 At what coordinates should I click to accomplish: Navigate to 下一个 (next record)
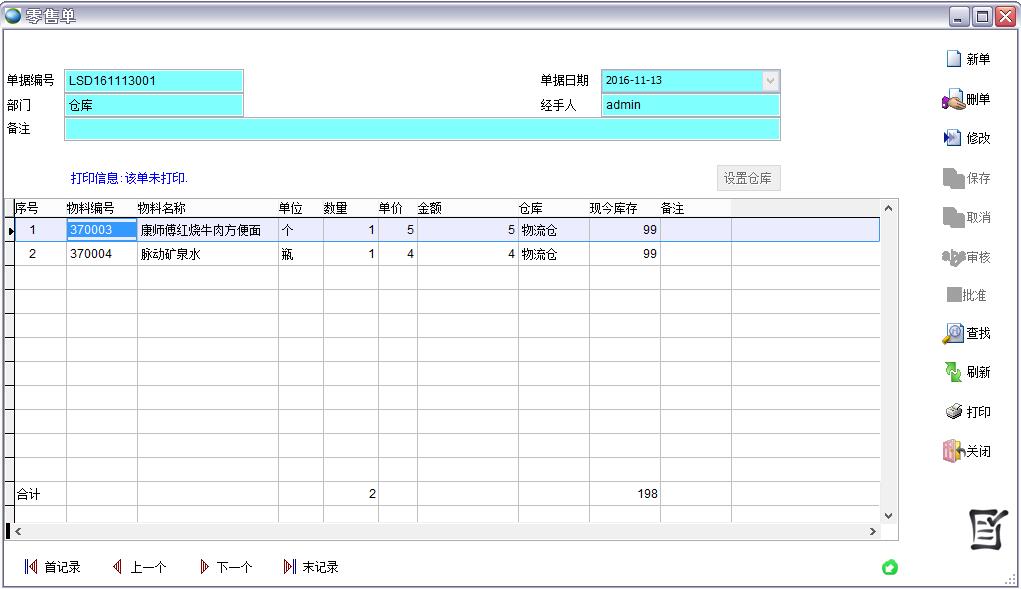click(x=225, y=567)
